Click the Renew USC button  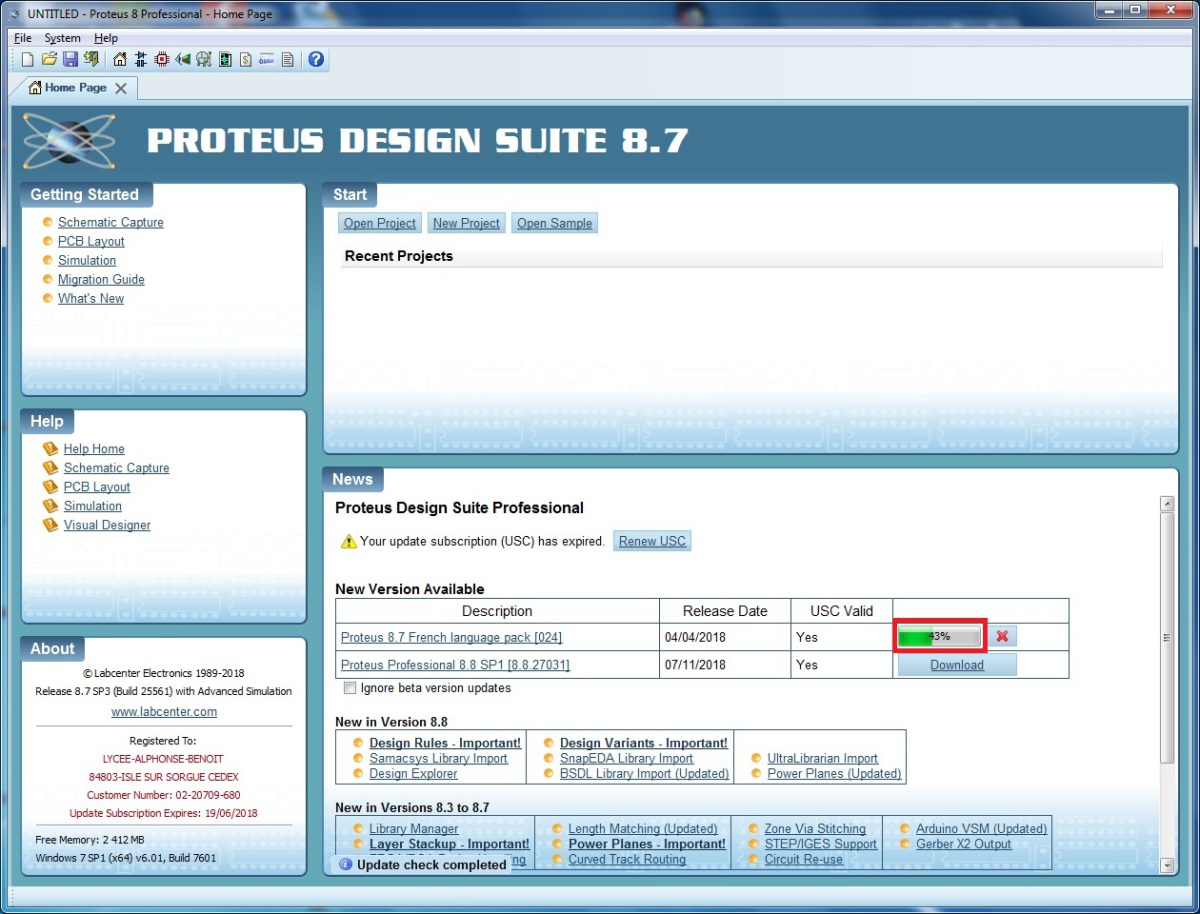point(652,541)
